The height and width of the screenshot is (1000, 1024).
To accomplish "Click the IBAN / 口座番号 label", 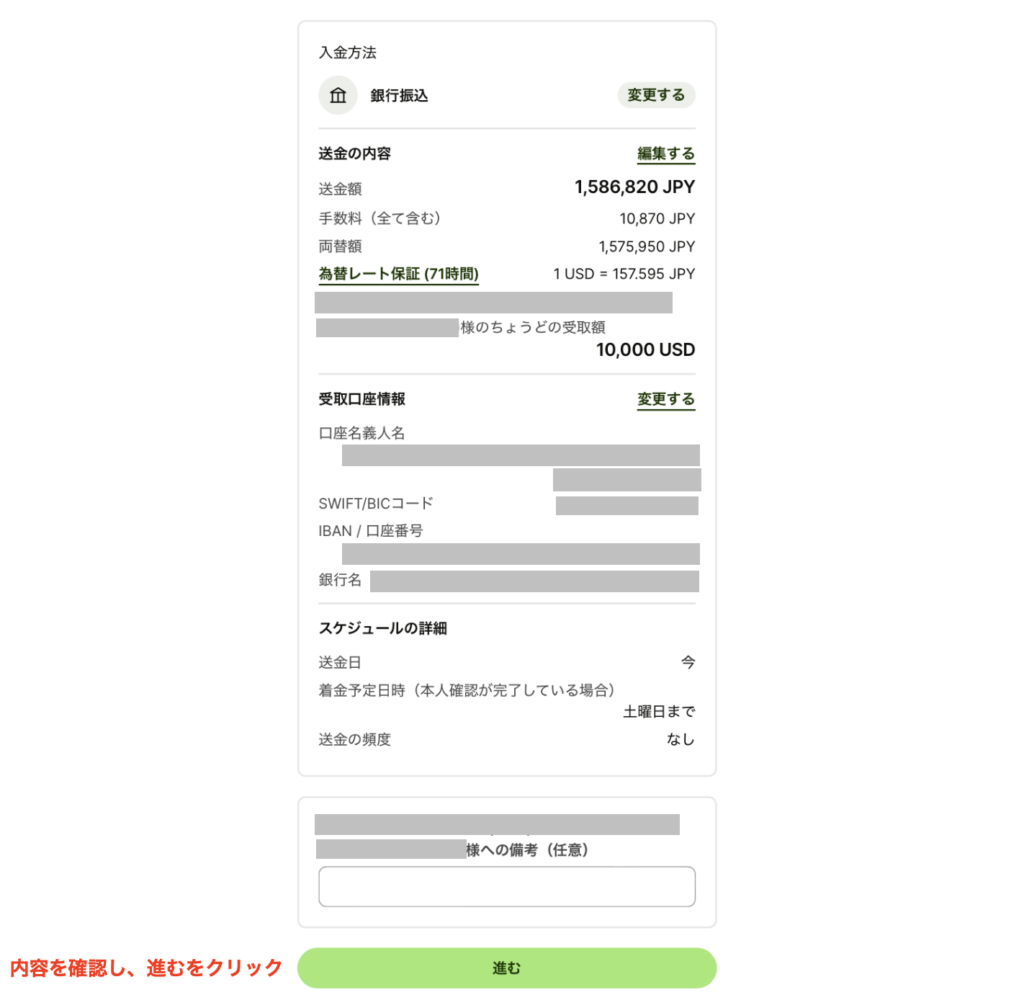I will pos(370,531).
